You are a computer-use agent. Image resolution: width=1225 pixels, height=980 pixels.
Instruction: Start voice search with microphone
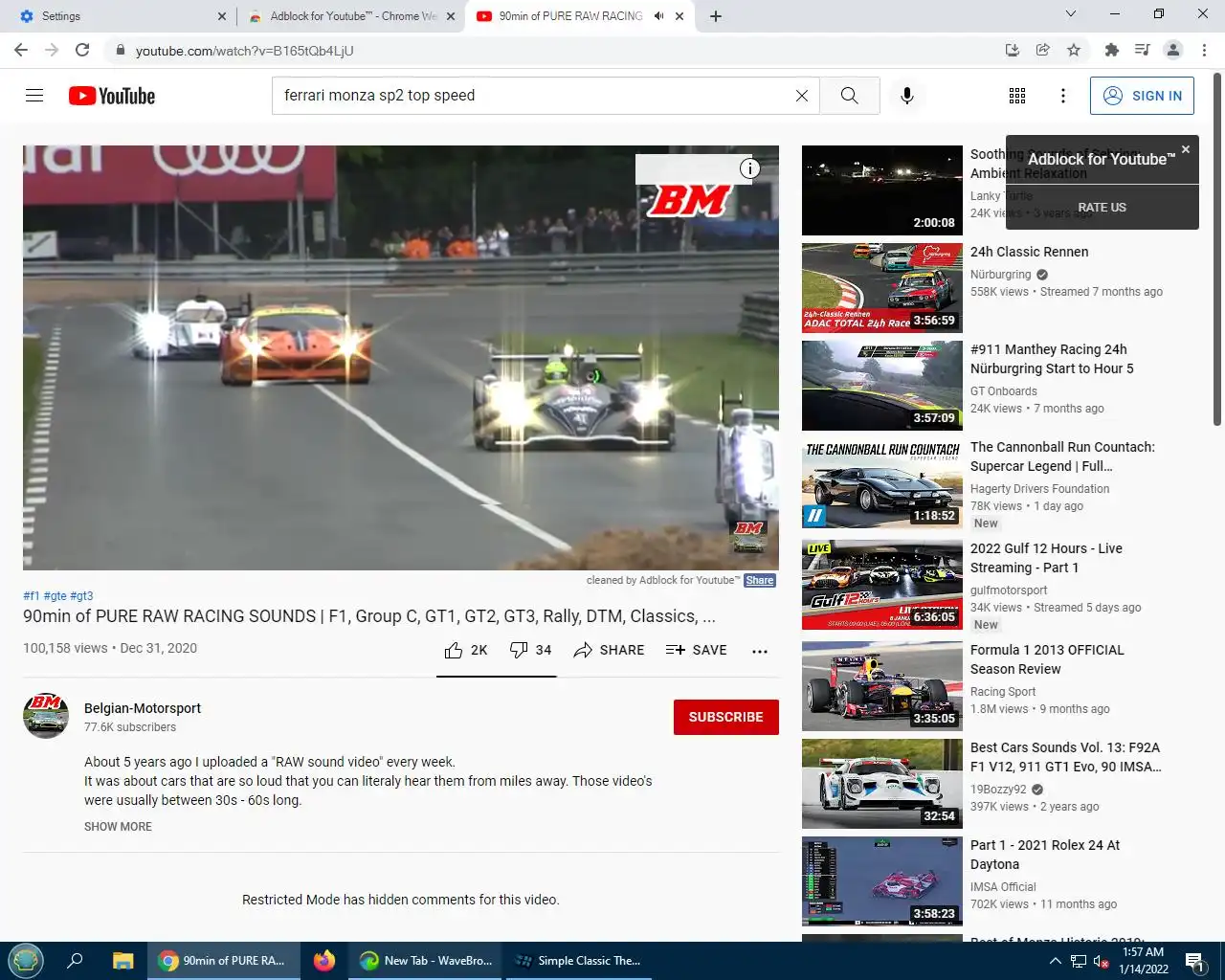tap(907, 96)
